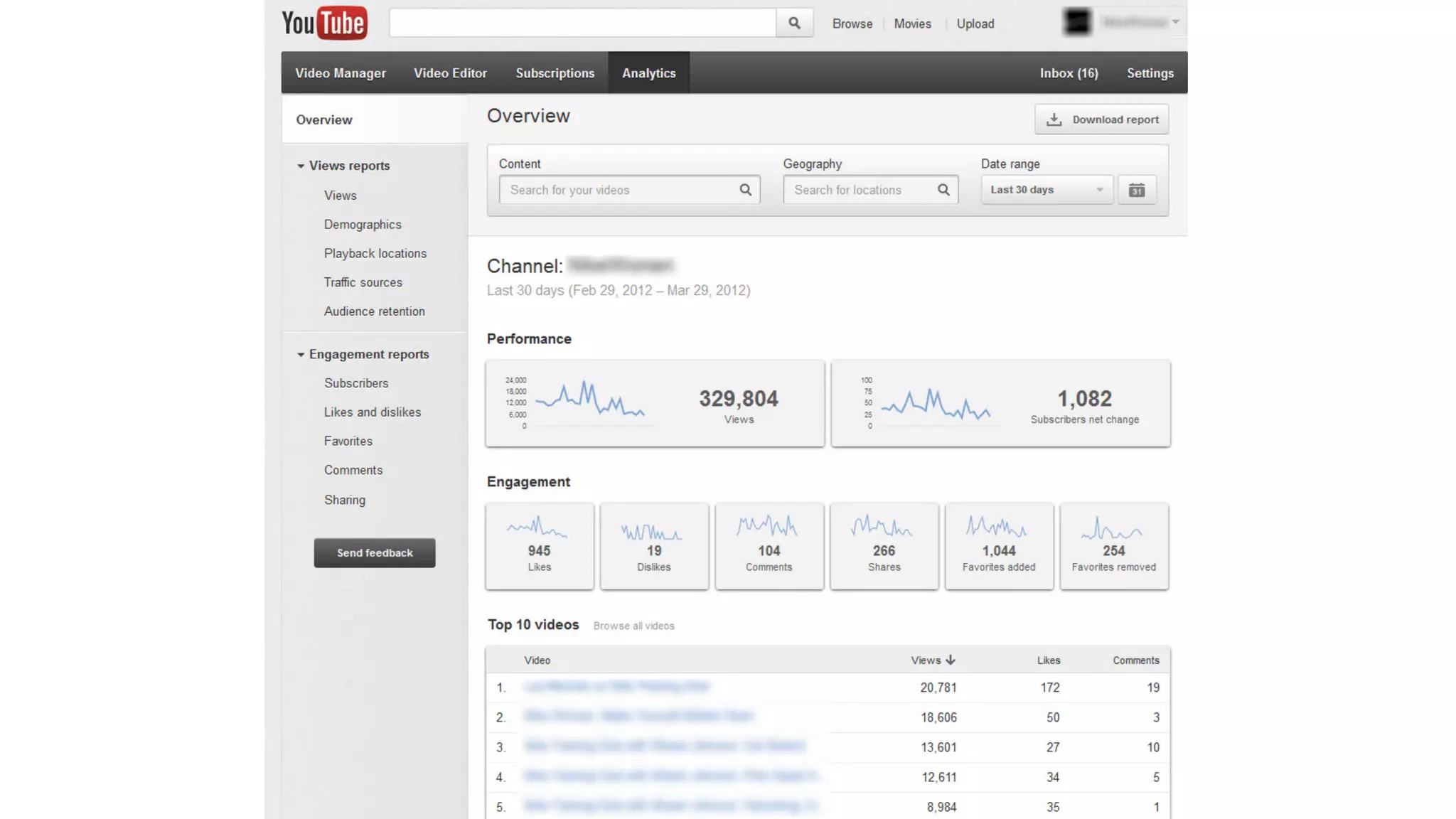Click the Content search magnifier icon
This screenshot has height=819, width=1456.
point(745,190)
